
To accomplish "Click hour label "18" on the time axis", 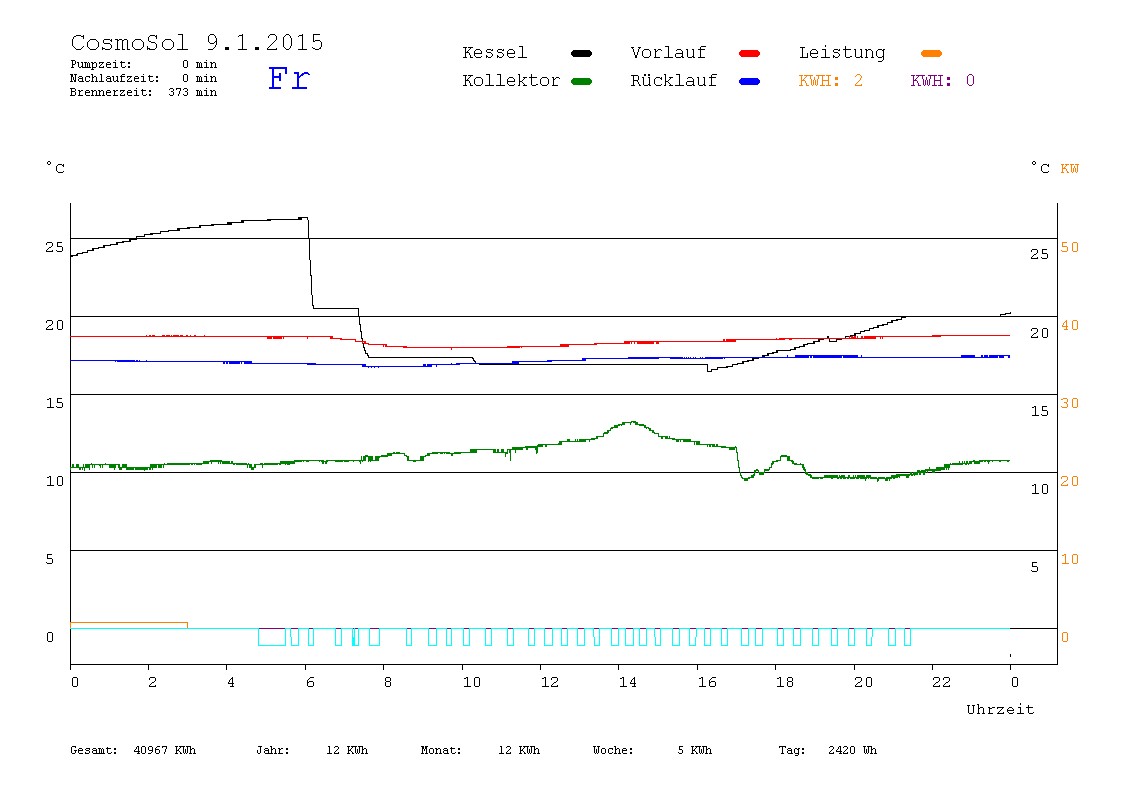I will (785, 682).
